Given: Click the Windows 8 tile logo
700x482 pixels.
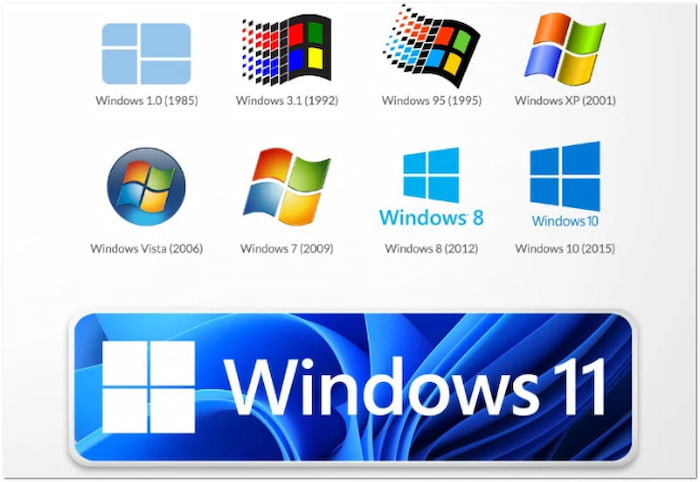Looking at the screenshot, I should tap(431, 175).
